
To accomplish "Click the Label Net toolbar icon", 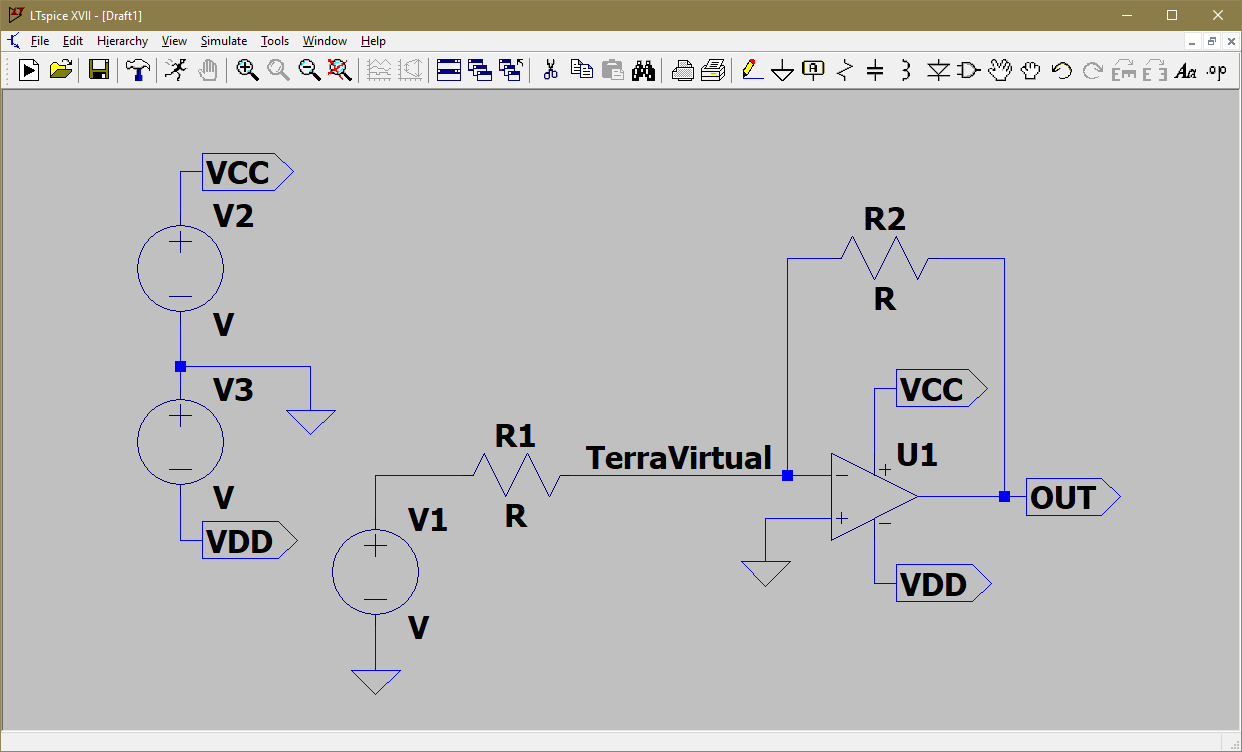I will click(x=813, y=70).
